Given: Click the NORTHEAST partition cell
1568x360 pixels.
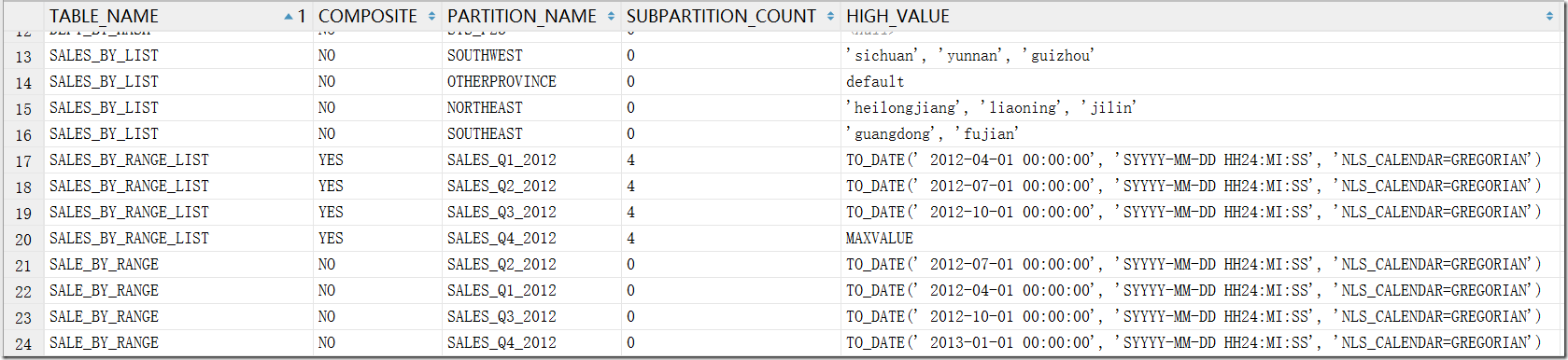Looking at the screenshot, I should click(485, 108).
